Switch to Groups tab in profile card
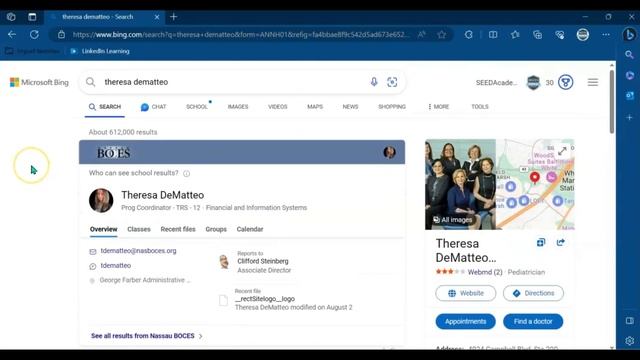 [216, 229]
